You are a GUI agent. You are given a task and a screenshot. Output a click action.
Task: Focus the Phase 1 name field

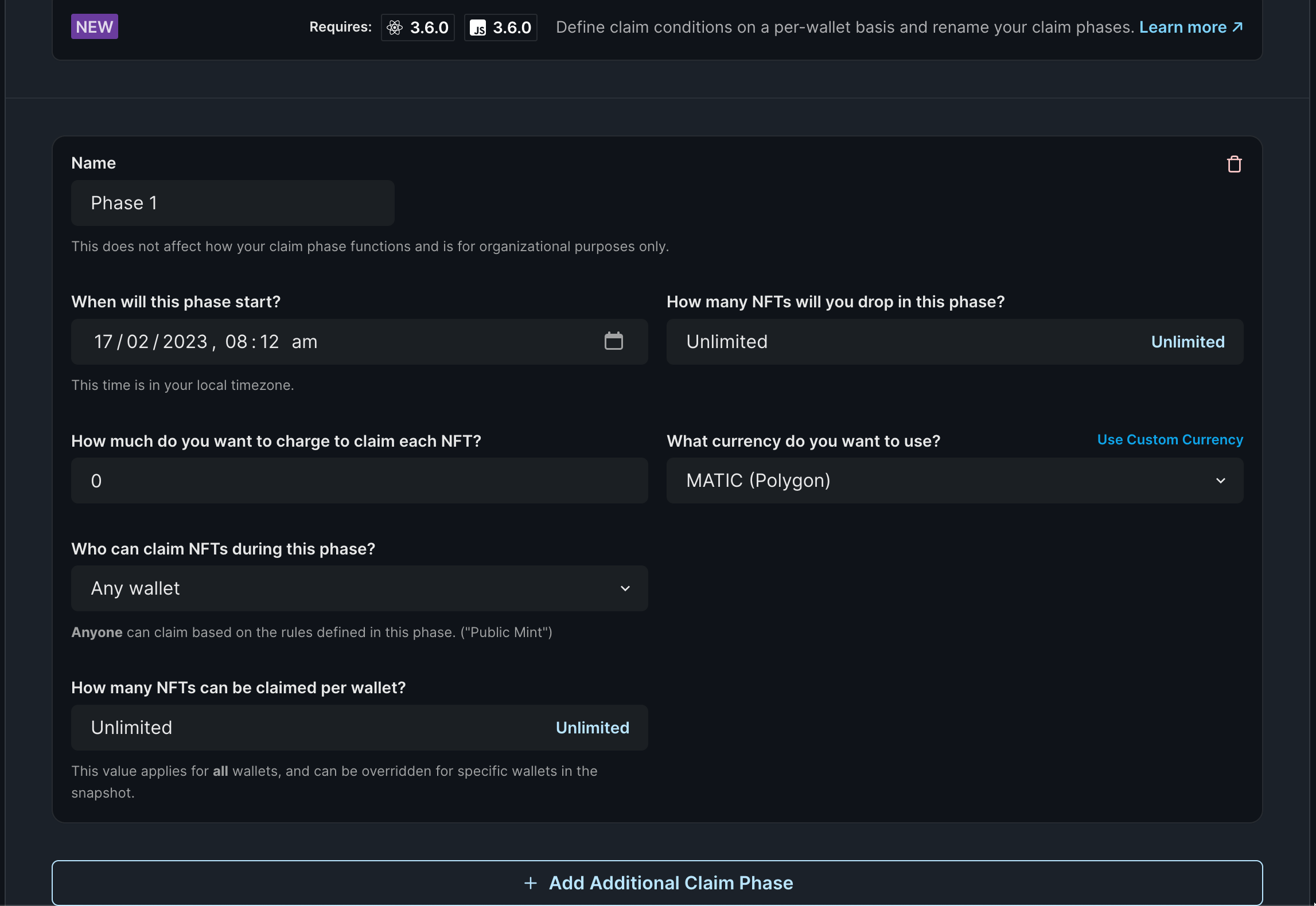coord(232,203)
